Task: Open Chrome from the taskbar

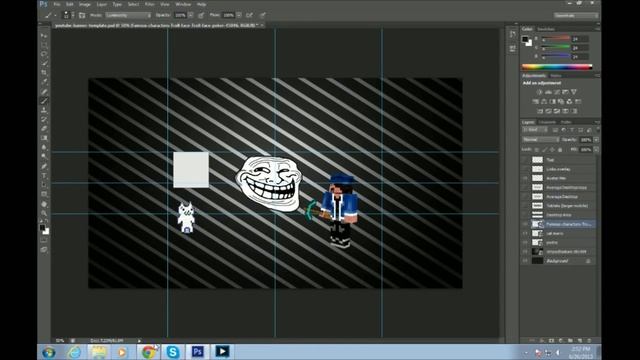Action: click(x=148, y=351)
